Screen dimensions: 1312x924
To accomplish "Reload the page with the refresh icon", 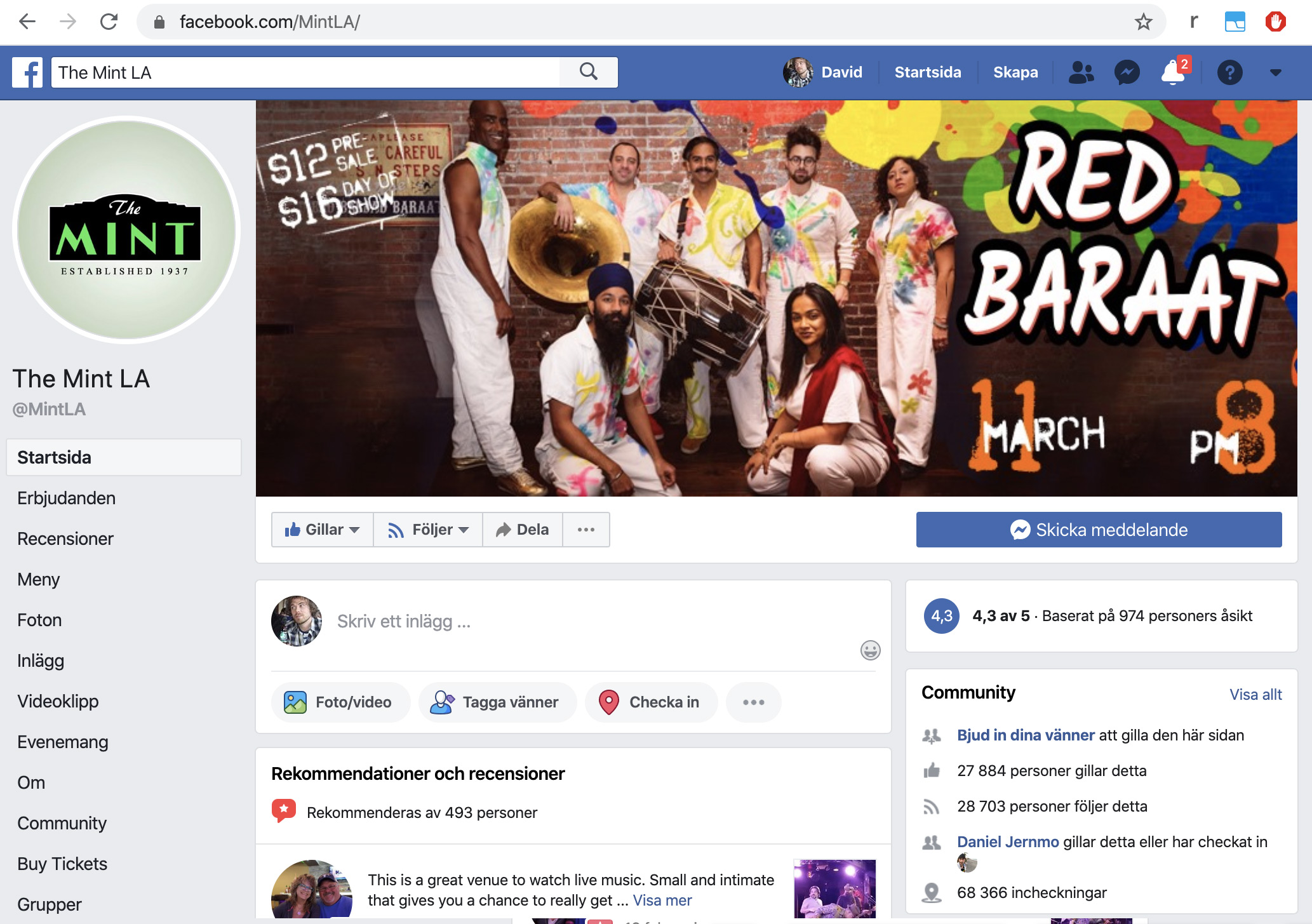I will [x=109, y=22].
